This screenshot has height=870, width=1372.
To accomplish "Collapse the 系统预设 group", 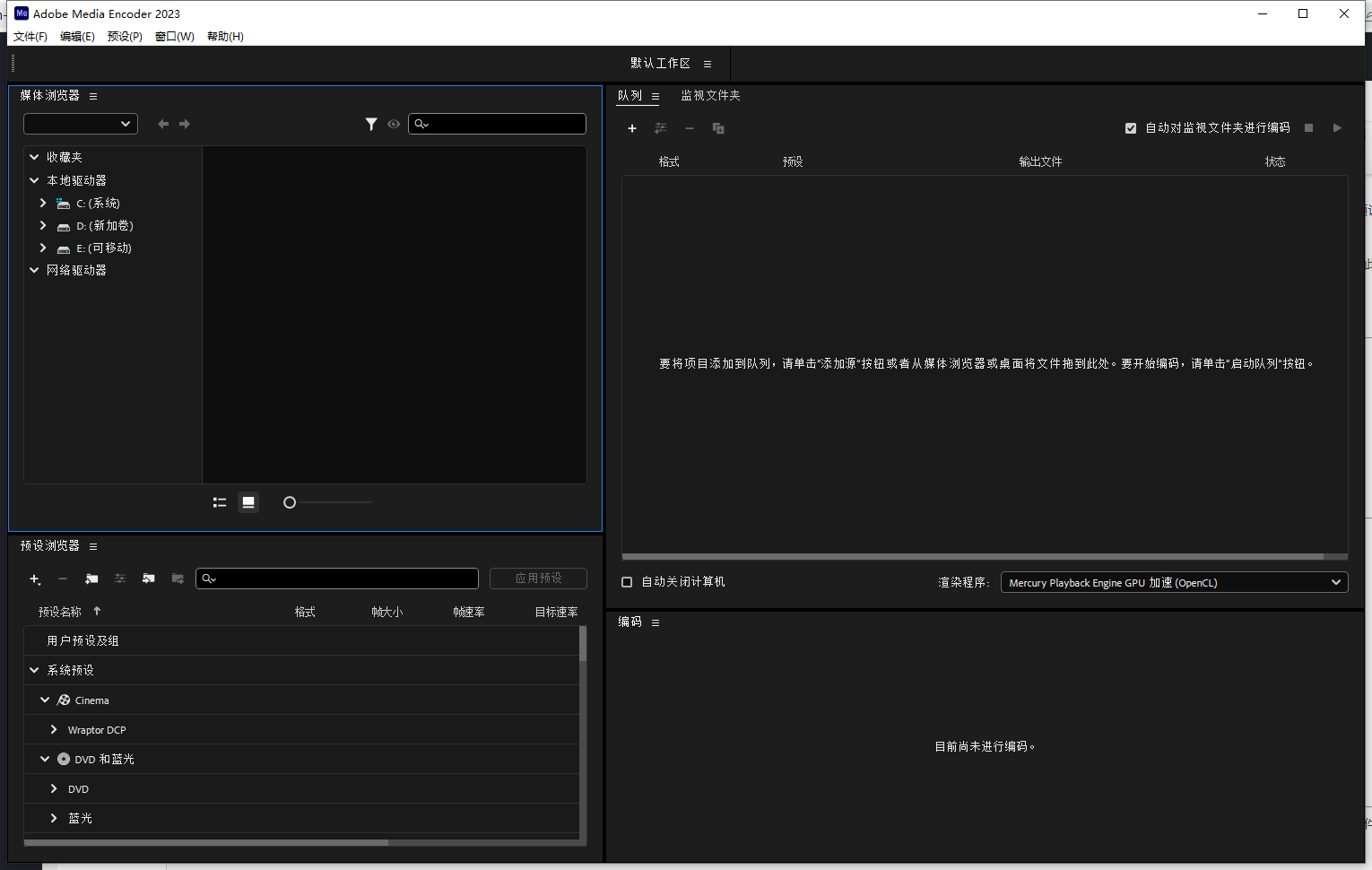I will pos(34,670).
